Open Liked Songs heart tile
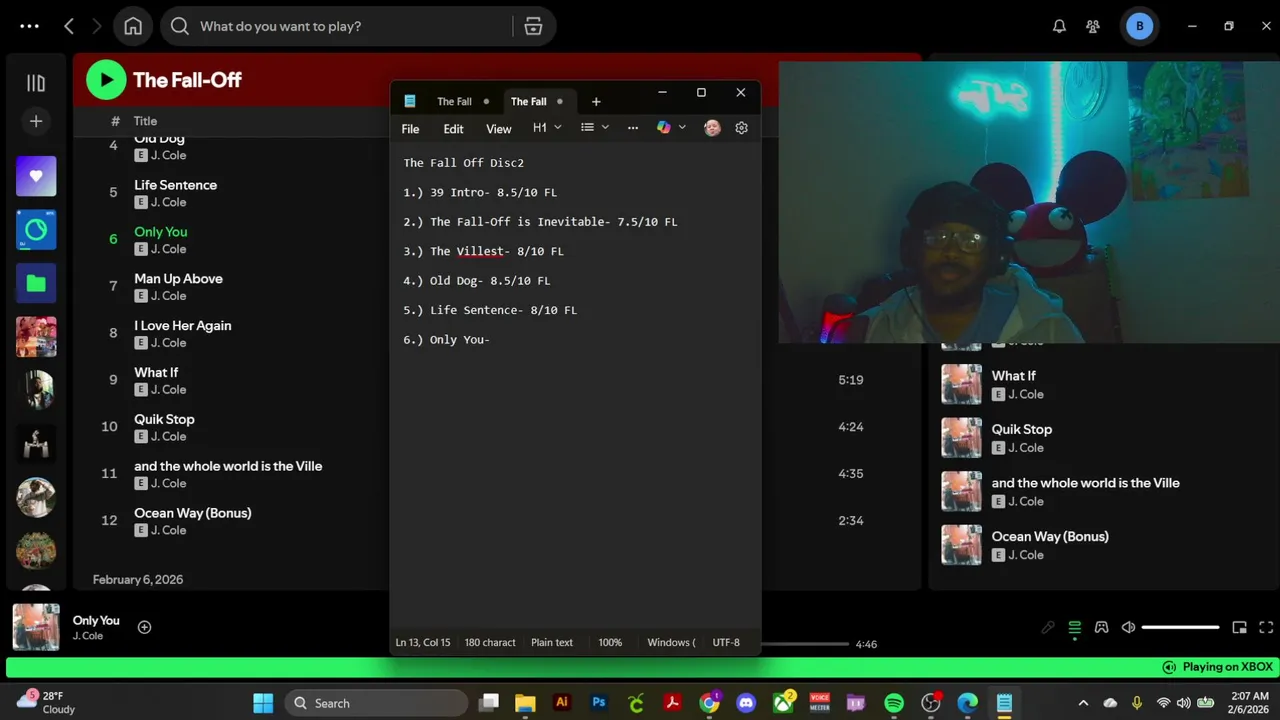The image size is (1280, 720). 36,176
